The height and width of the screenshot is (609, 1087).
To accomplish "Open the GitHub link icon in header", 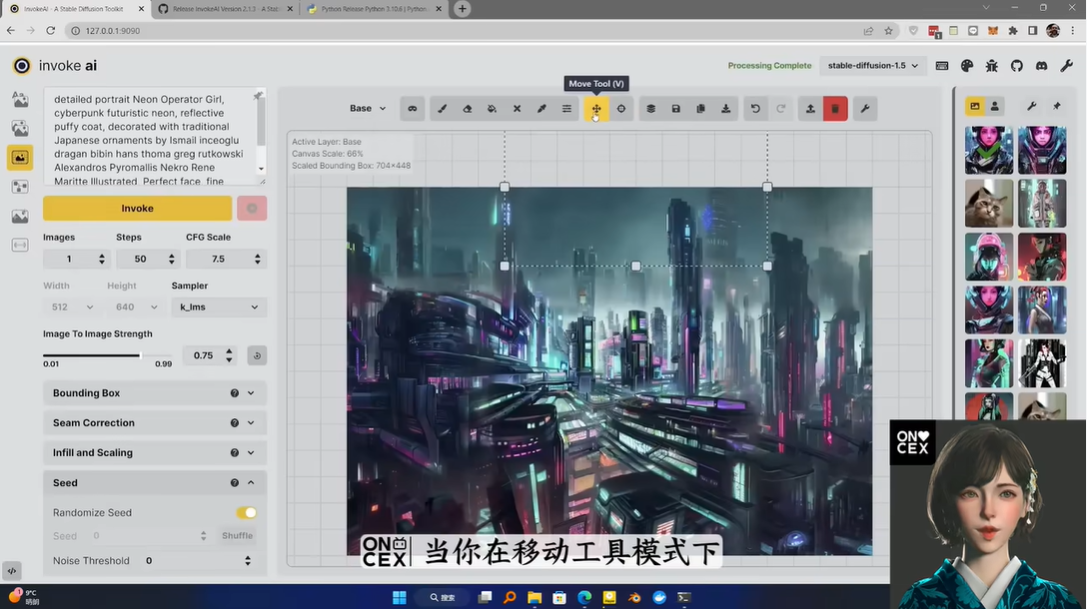I will (1016, 66).
